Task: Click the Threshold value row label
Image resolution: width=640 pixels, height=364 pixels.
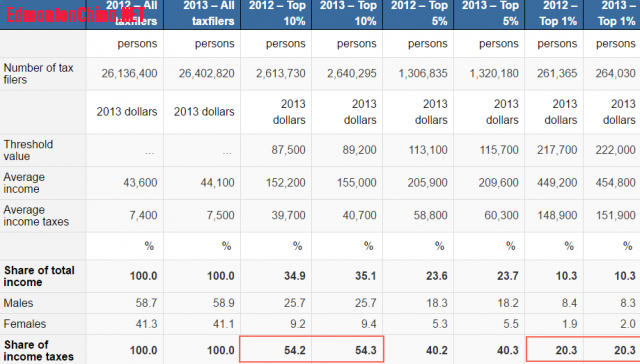Action: coord(28,150)
